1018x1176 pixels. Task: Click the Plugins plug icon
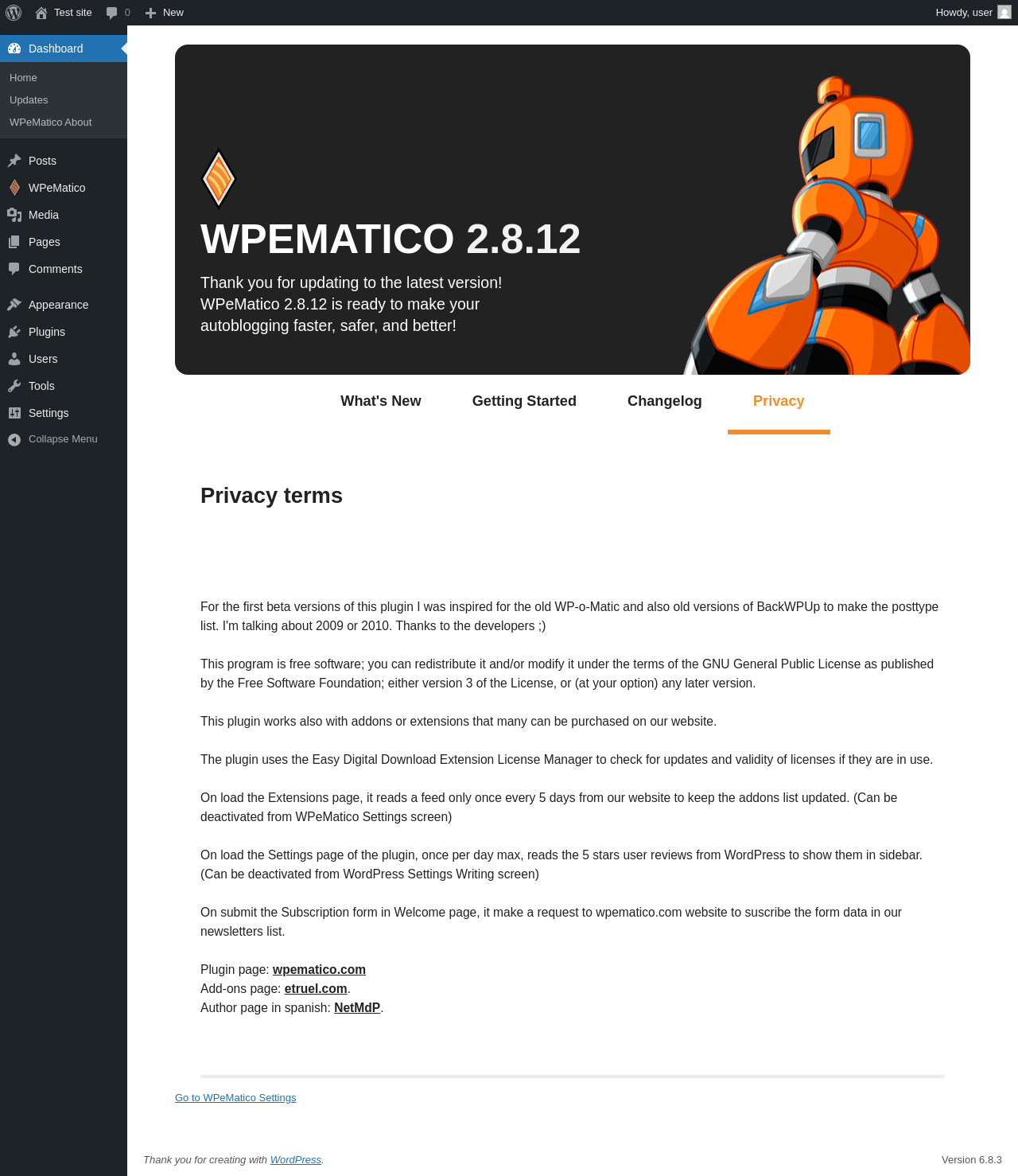pos(14,332)
